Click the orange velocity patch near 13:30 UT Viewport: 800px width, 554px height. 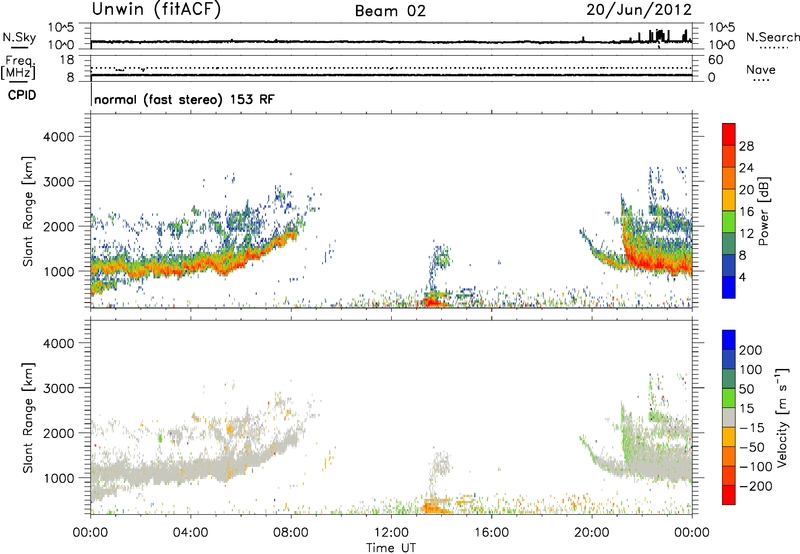tap(435, 507)
